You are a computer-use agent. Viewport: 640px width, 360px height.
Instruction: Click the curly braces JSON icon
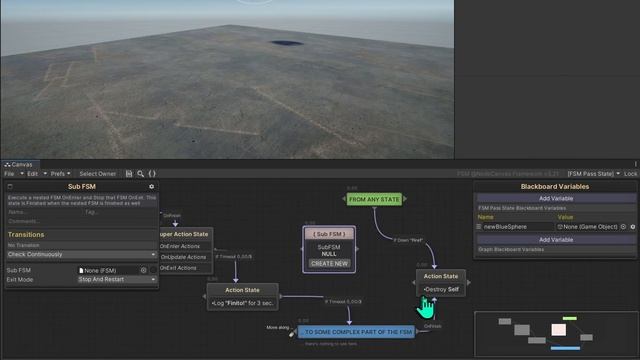(x=152, y=174)
